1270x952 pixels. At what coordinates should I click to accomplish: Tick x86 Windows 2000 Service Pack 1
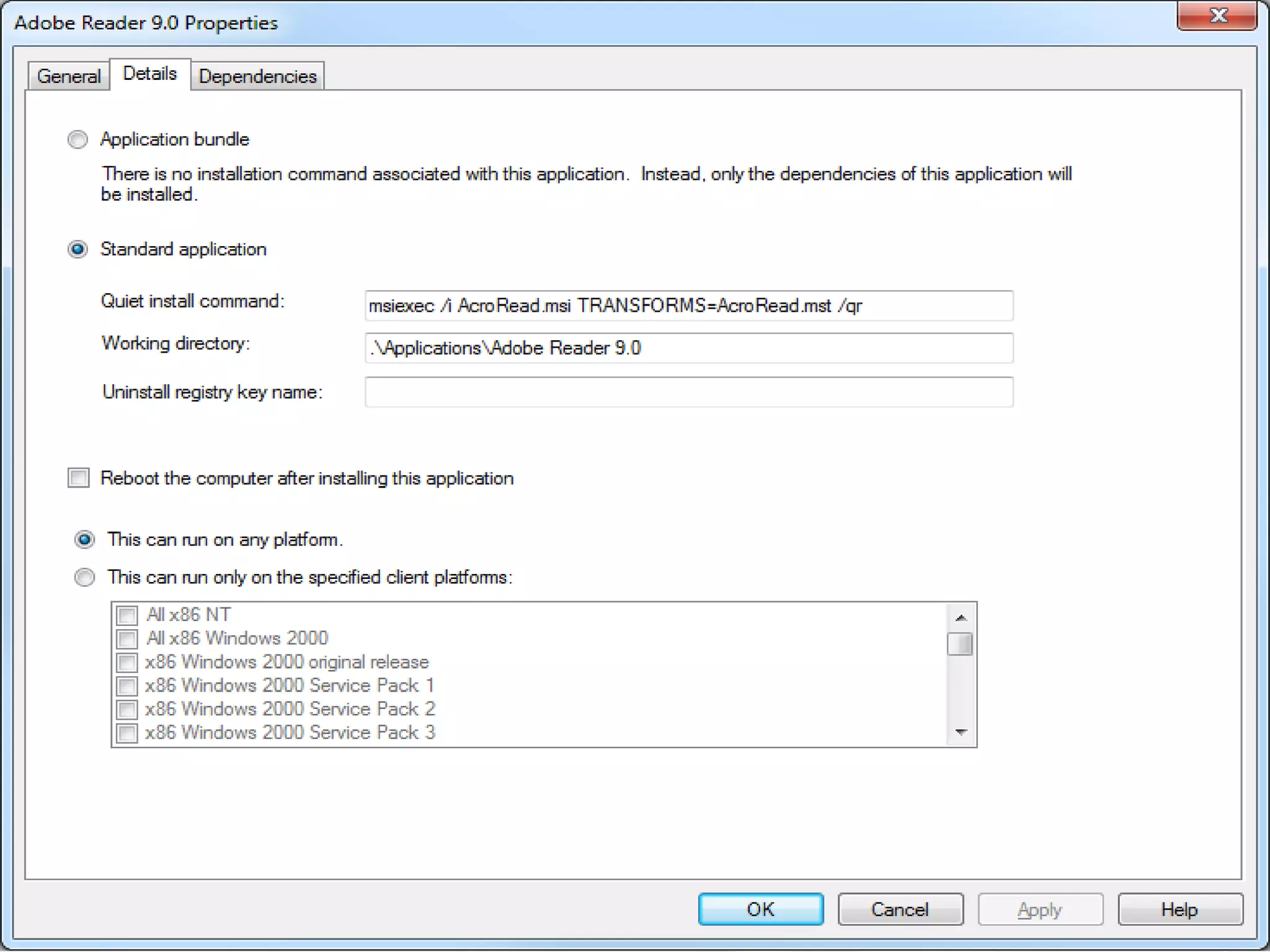[x=127, y=685]
